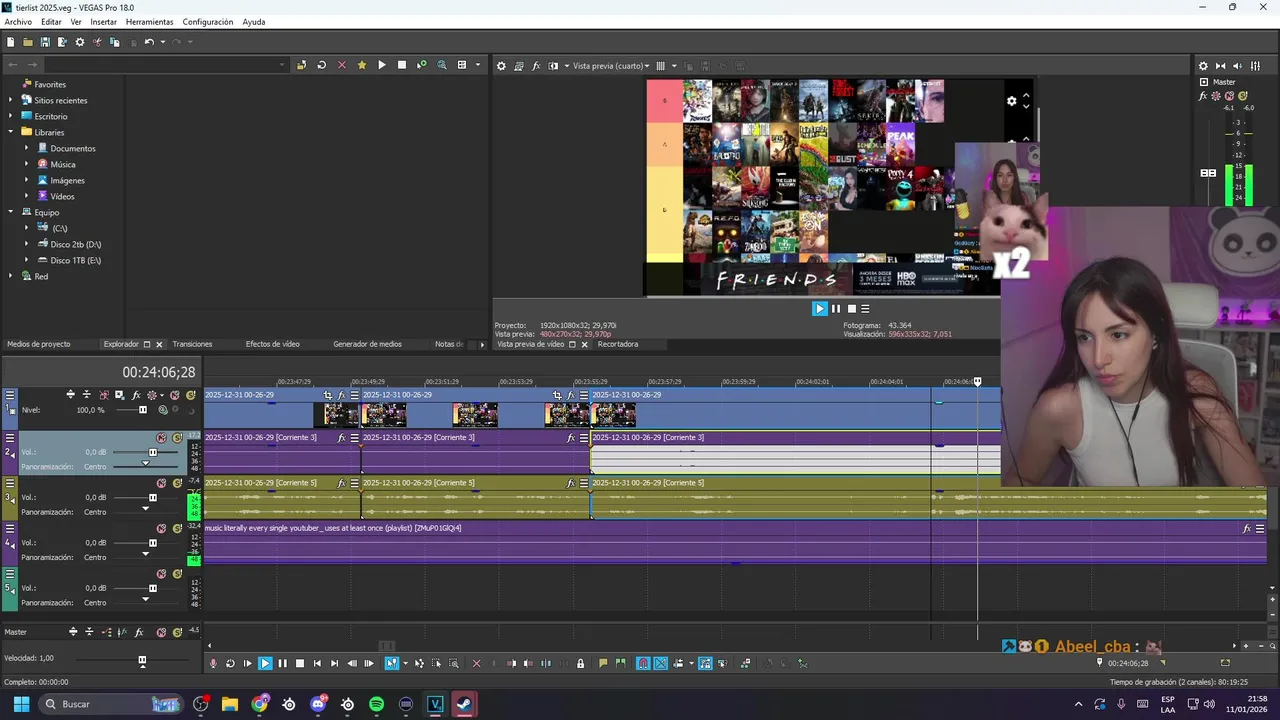
Task: Open the Herramientas menu
Action: click(x=150, y=22)
